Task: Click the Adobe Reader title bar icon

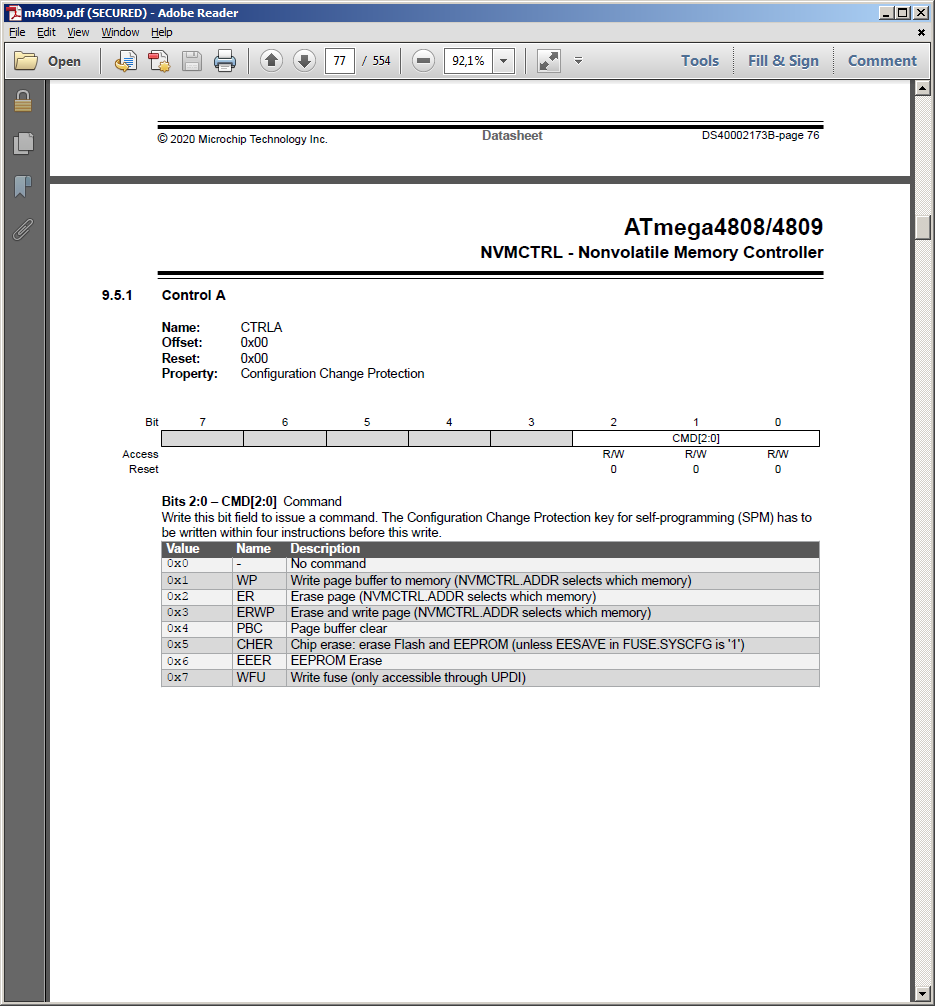Action: coord(14,12)
